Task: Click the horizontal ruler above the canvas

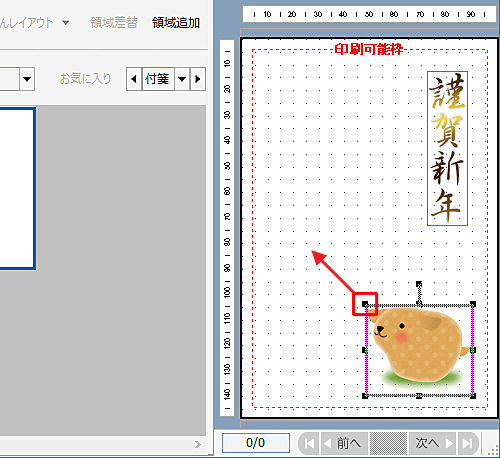Action: [369, 14]
